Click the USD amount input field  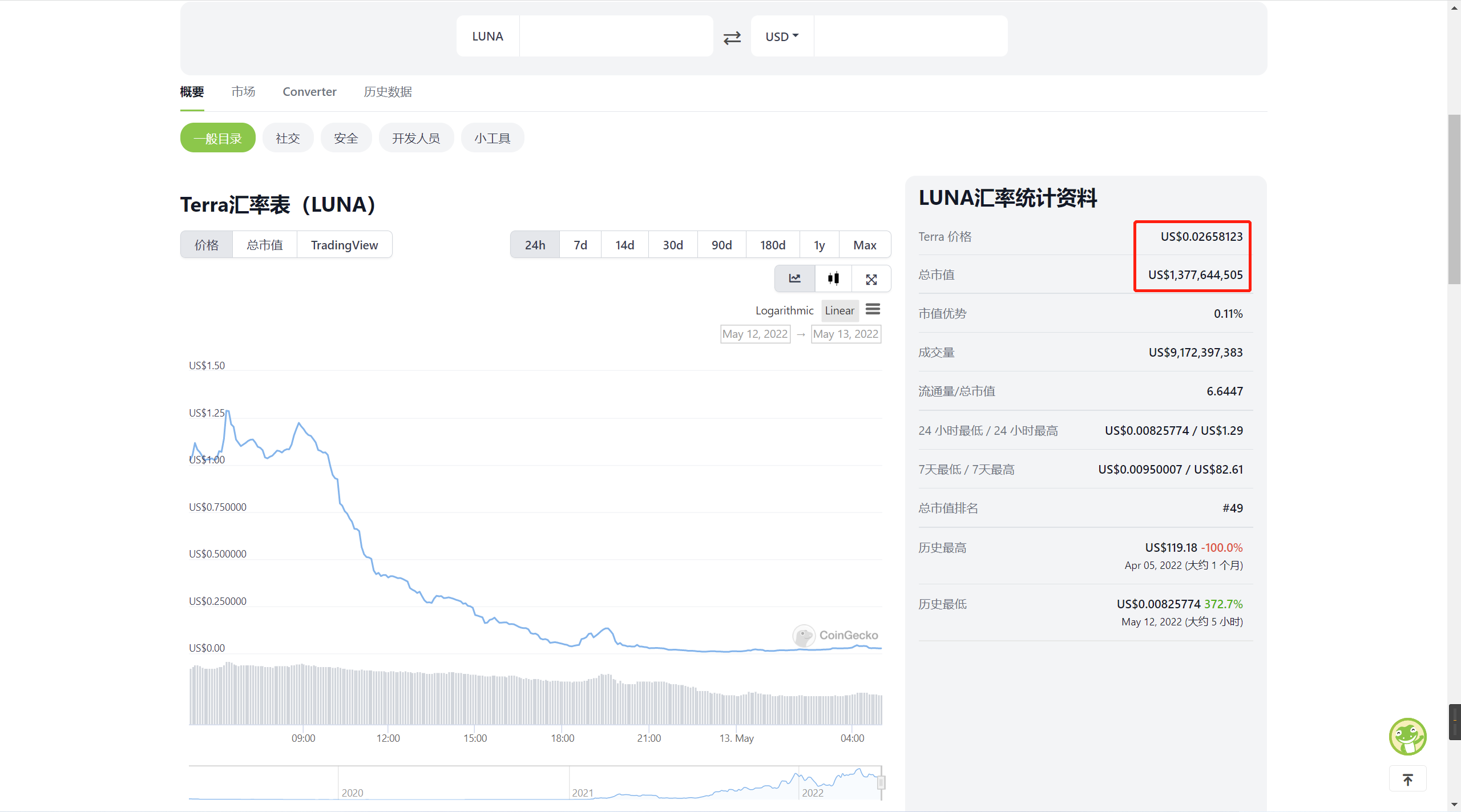point(911,36)
